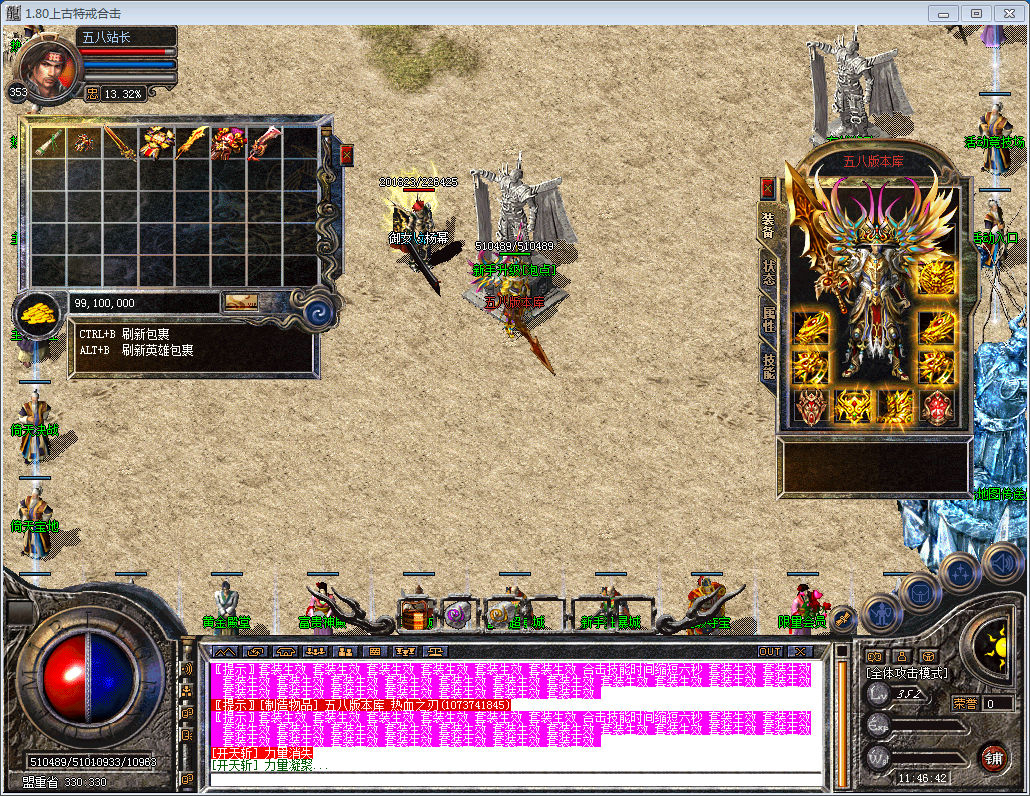Click the basket item in quick belt slot
Viewport: 1030px width, 796px height.
click(x=416, y=615)
